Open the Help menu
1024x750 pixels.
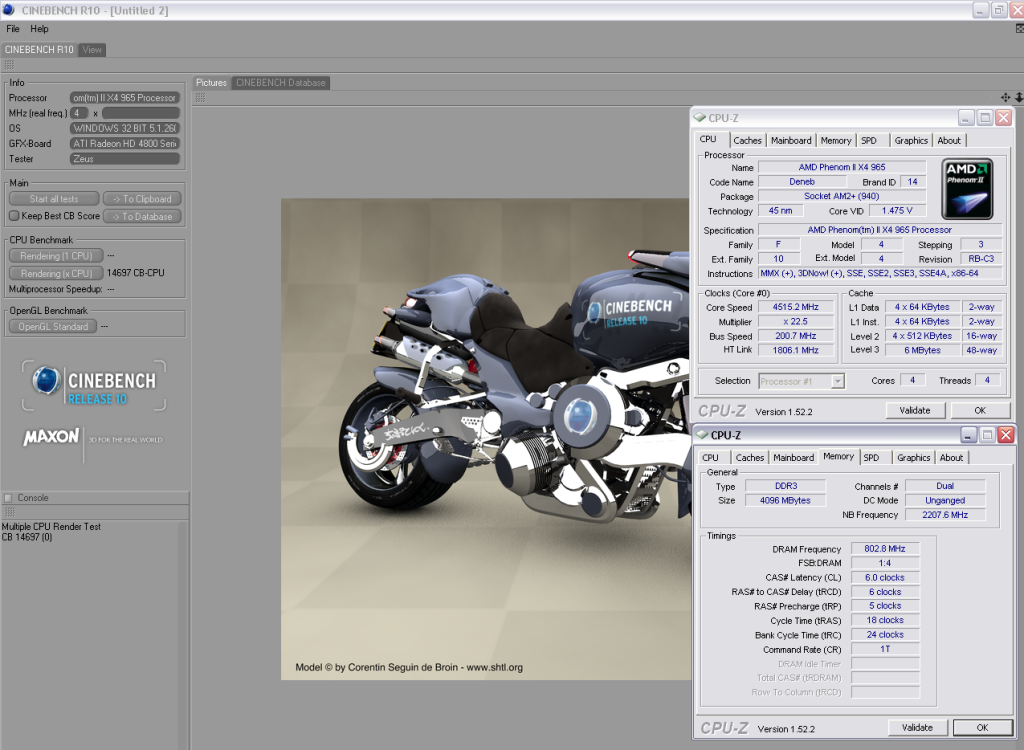point(39,29)
